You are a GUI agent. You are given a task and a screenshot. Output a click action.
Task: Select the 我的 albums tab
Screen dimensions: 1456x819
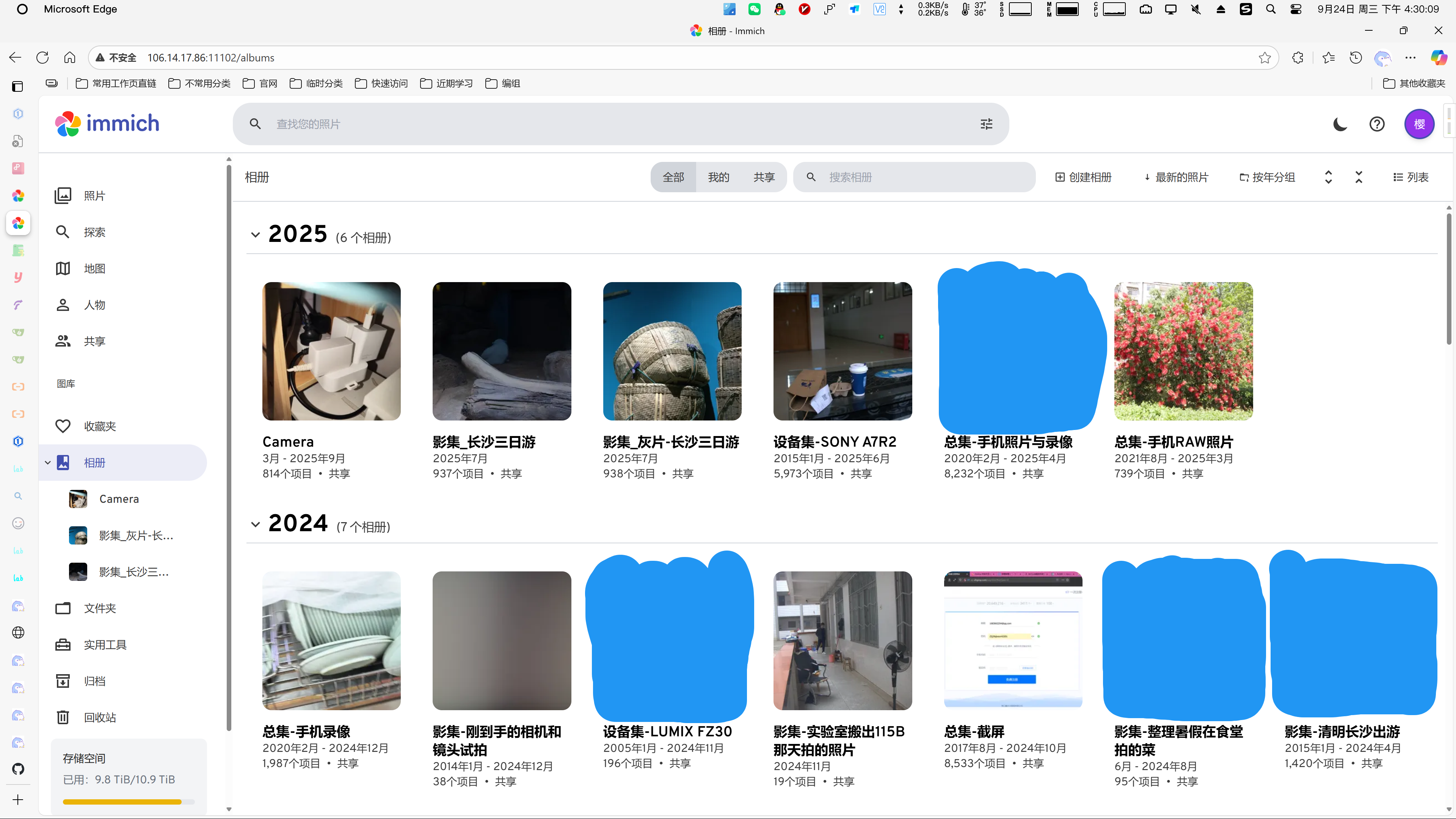click(719, 177)
